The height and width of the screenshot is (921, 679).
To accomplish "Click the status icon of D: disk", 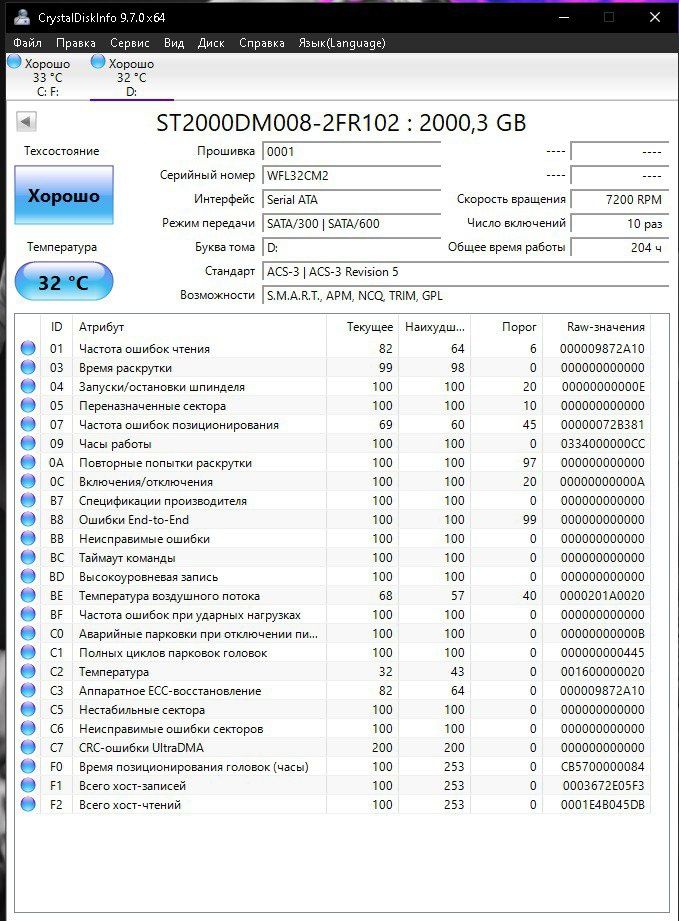I will (x=98, y=62).
